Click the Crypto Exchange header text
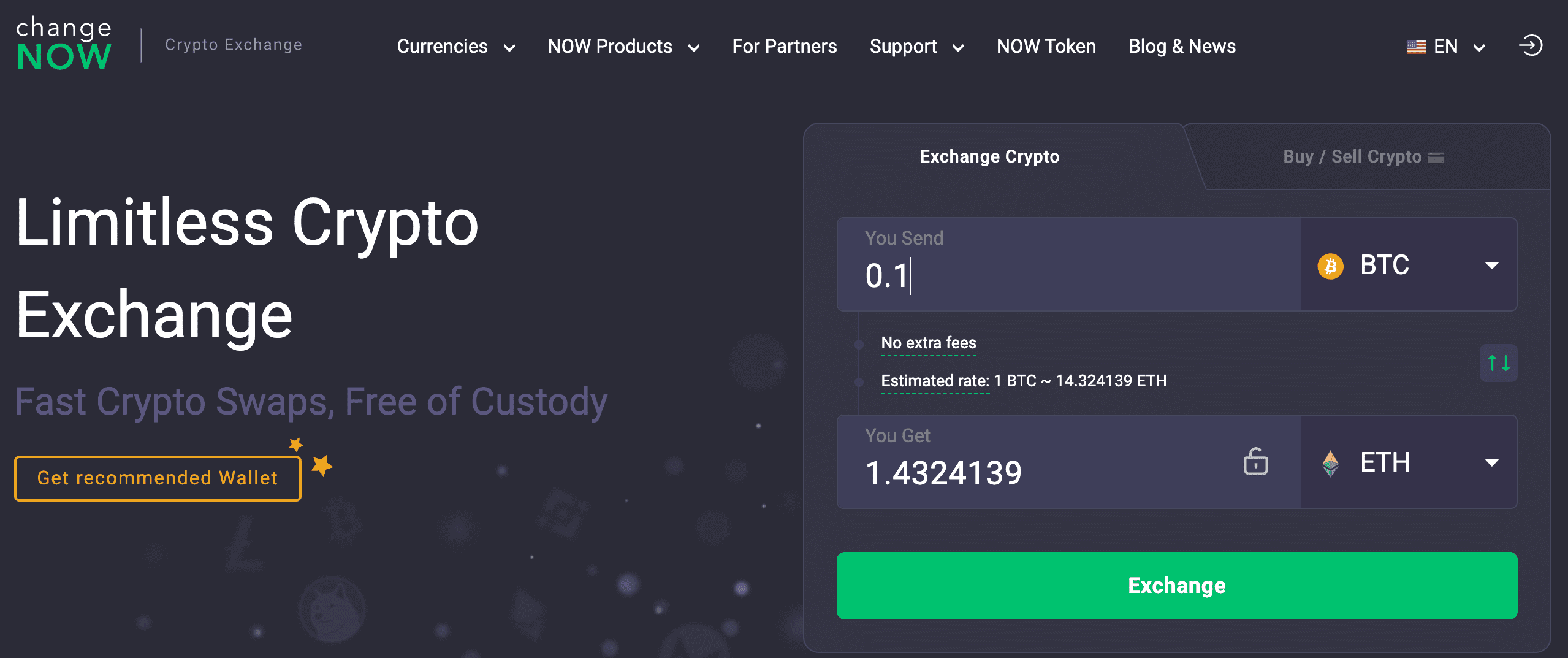Image resolution: width=1568 pixels, height=658 pixels. [234, 45]
